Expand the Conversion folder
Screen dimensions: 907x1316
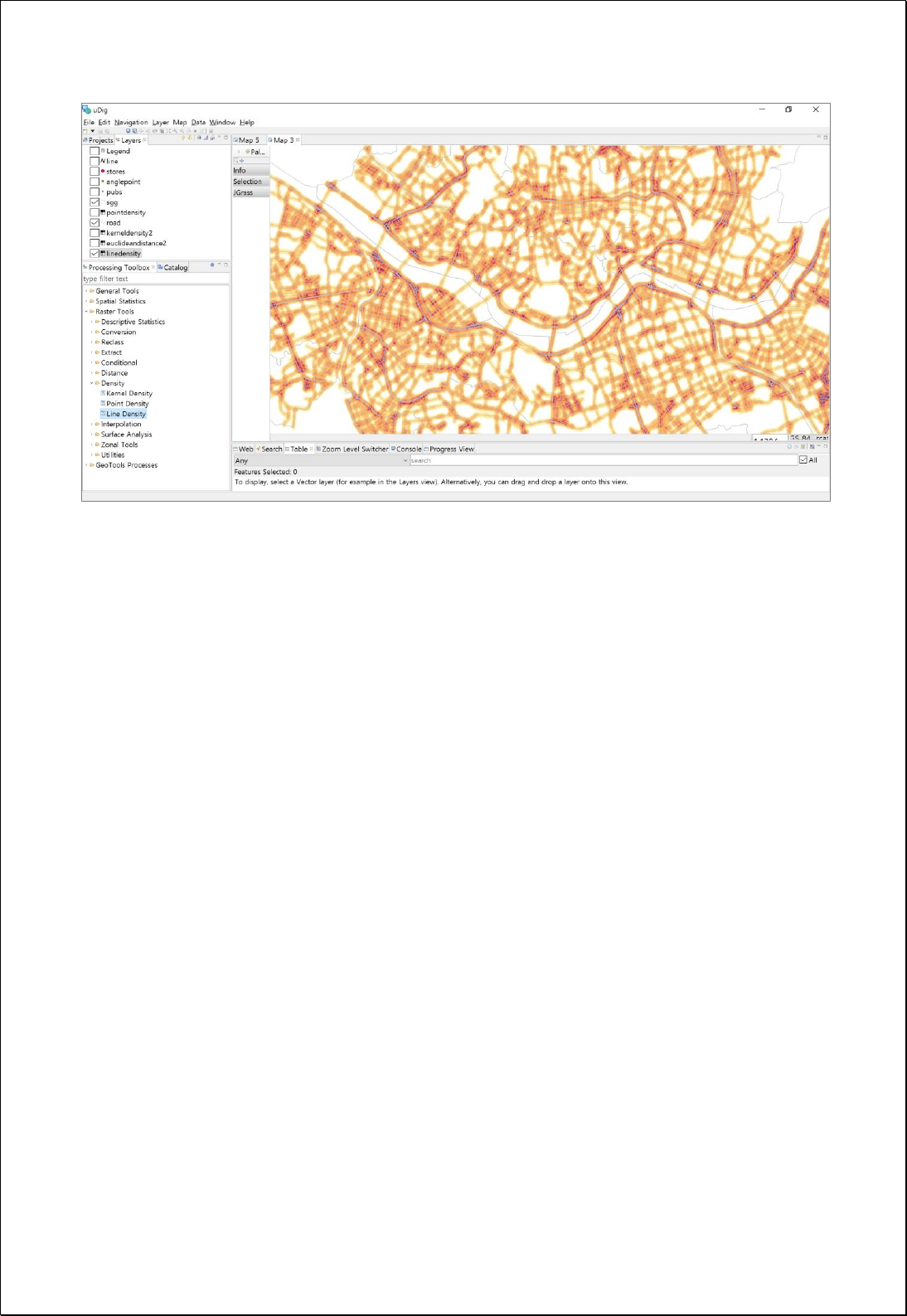[92, 332]
